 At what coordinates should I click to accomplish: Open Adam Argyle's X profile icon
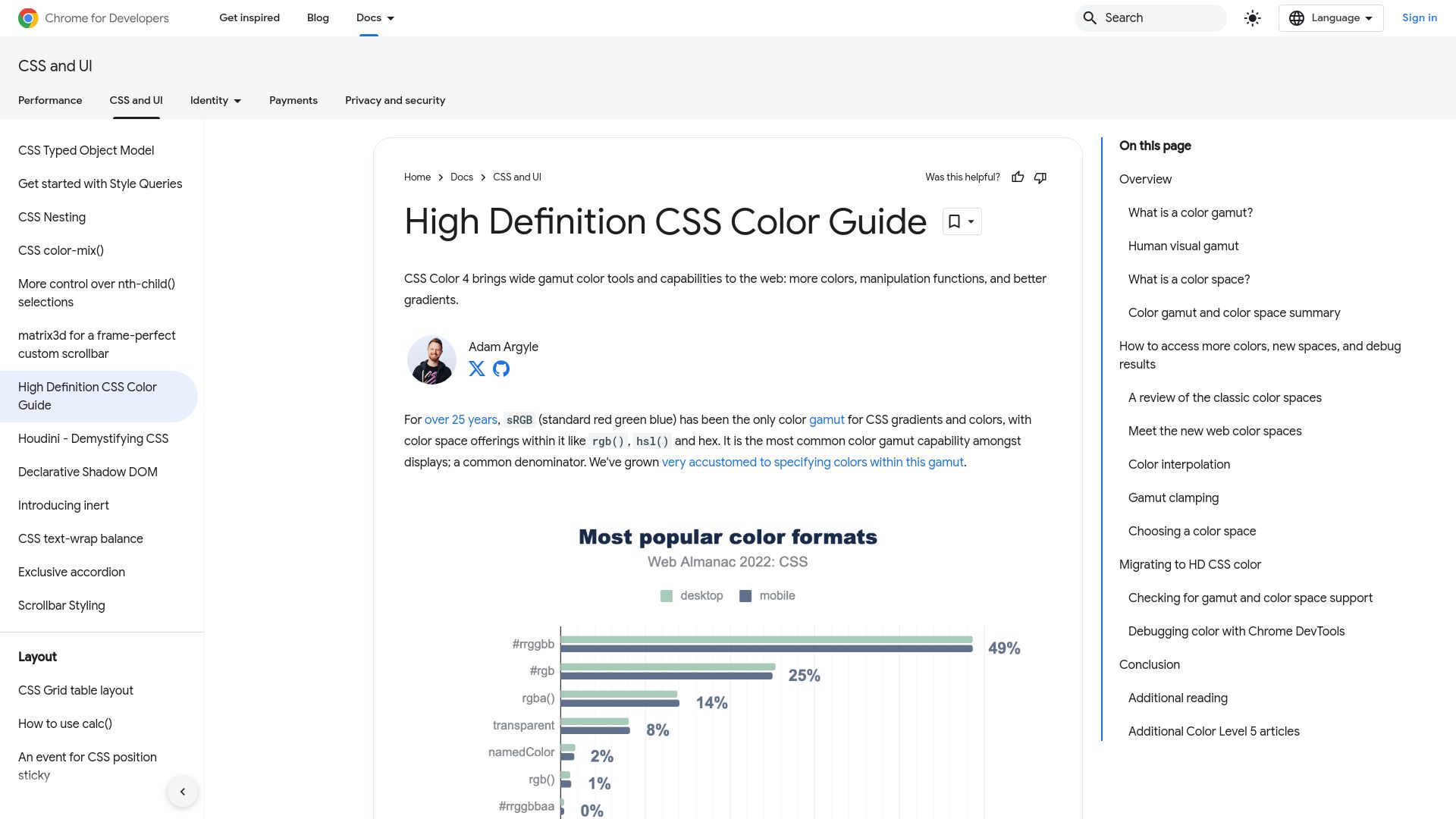click(x=477, y=369)
